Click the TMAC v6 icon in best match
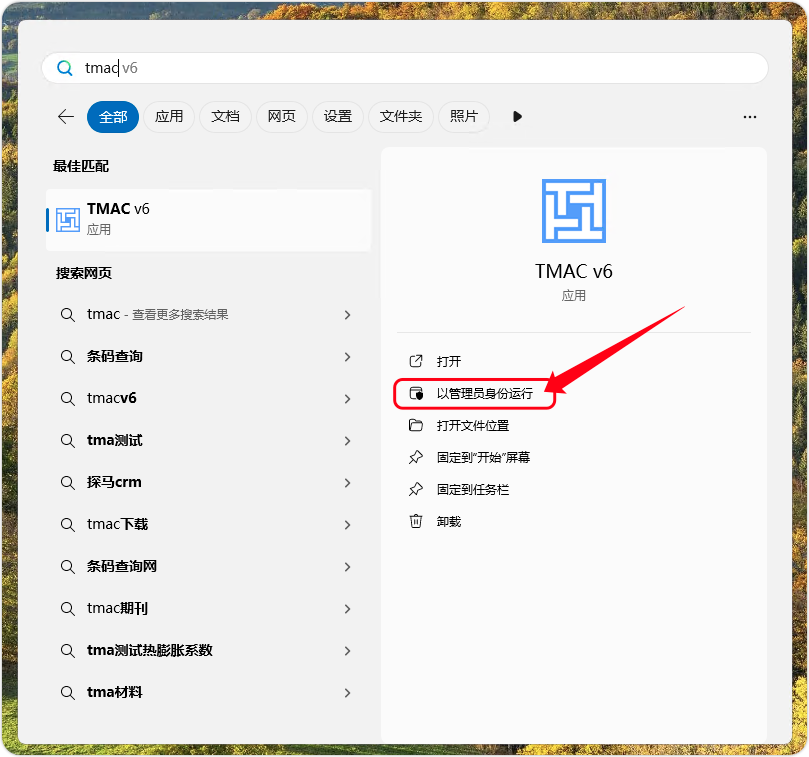 pos(68,220)
